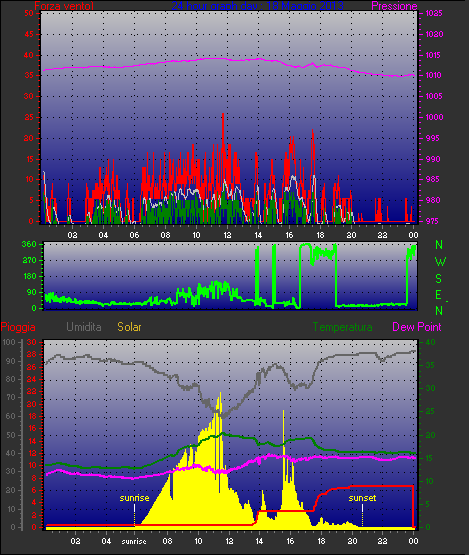Click the Pressione legend label
469x555 pixels.
(x=394, y=6)
